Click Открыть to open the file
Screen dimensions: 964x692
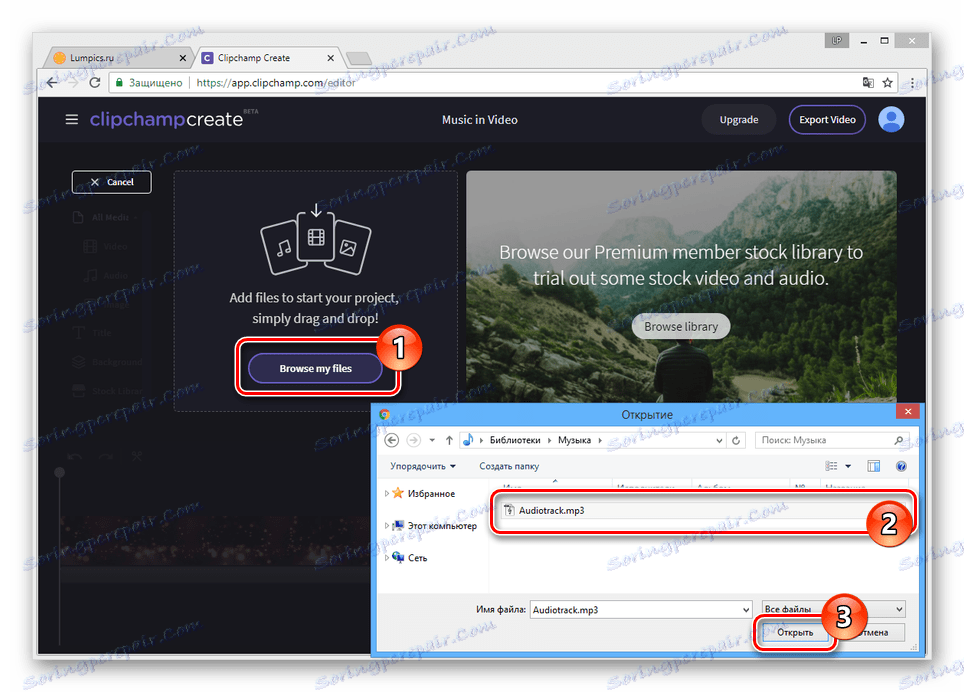click(795, 632)
